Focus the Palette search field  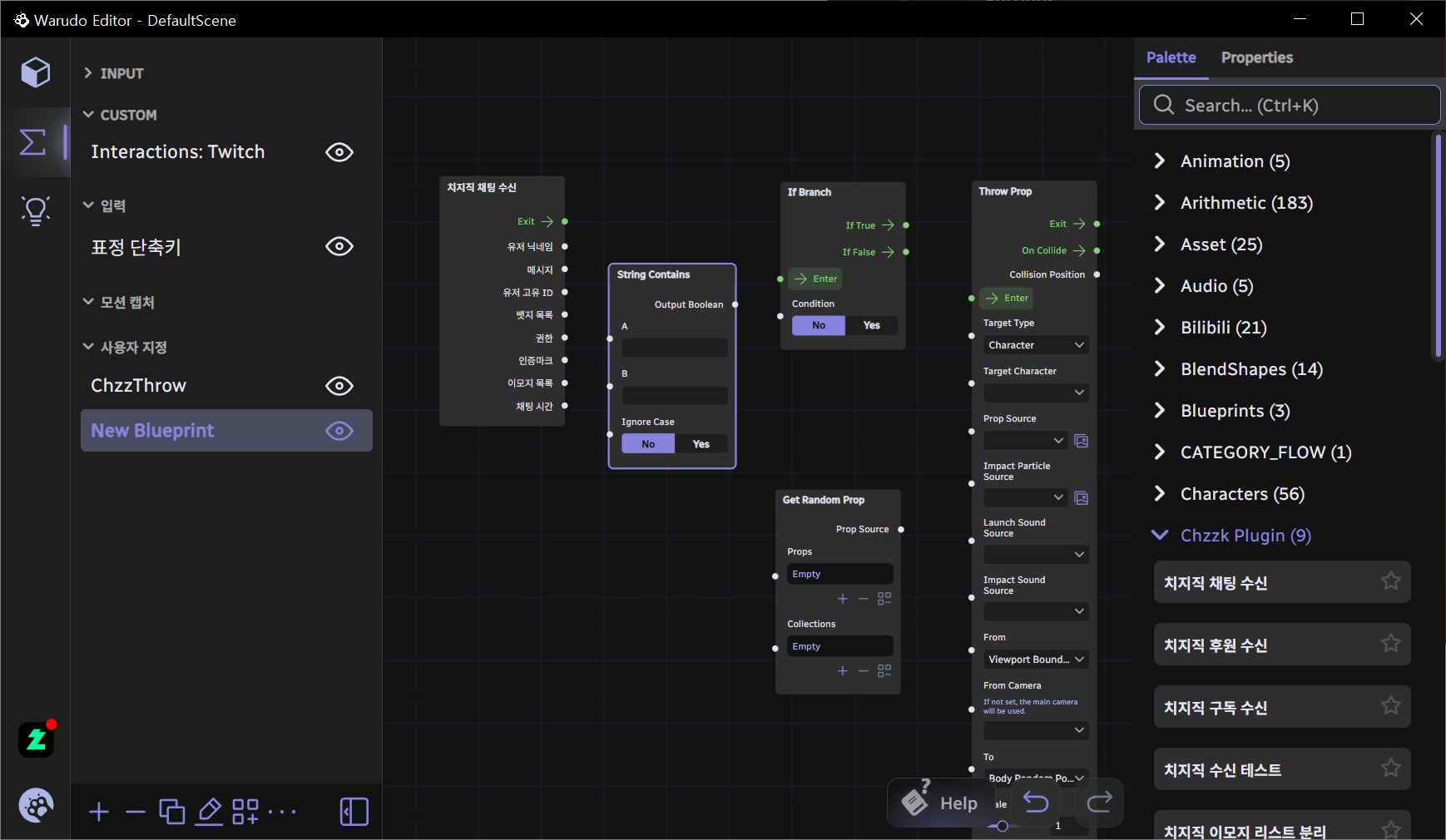point(1289,105)
